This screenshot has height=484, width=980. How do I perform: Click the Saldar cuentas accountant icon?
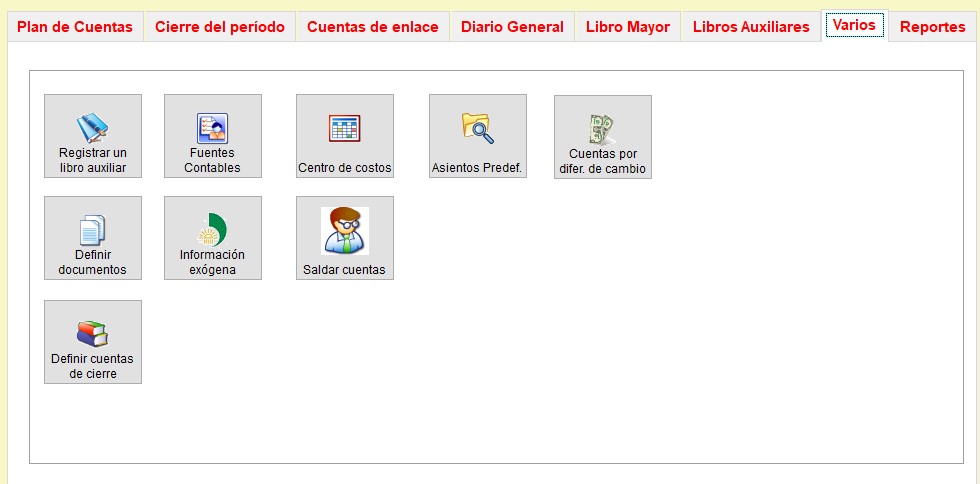click(344, 231)
